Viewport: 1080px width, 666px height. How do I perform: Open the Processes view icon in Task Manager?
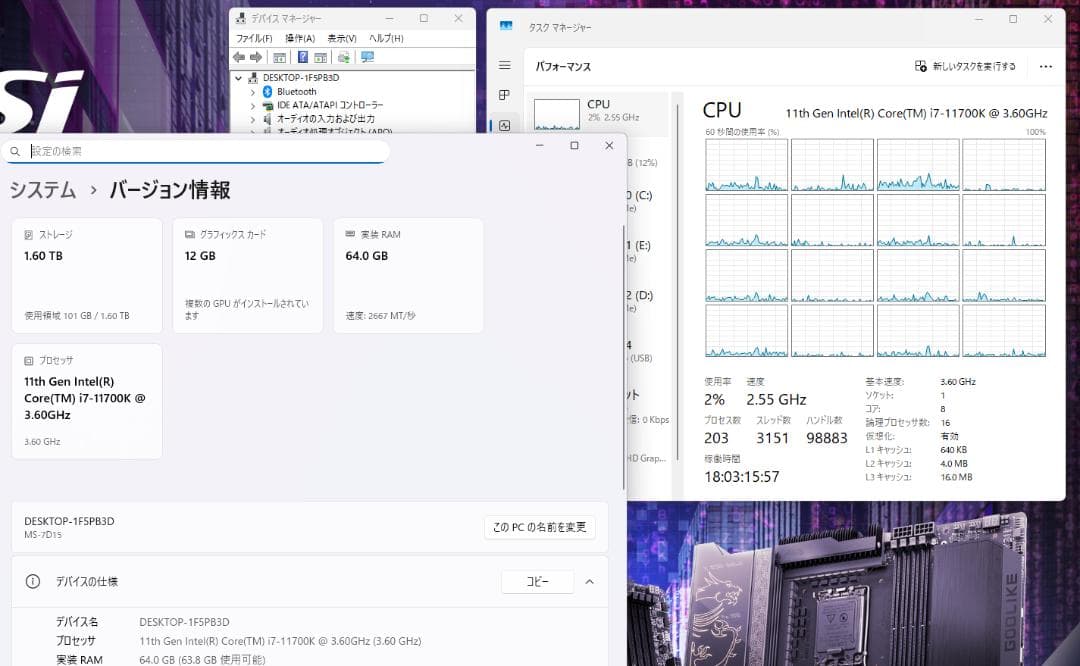pyautogui.click(x=506, y=95)
